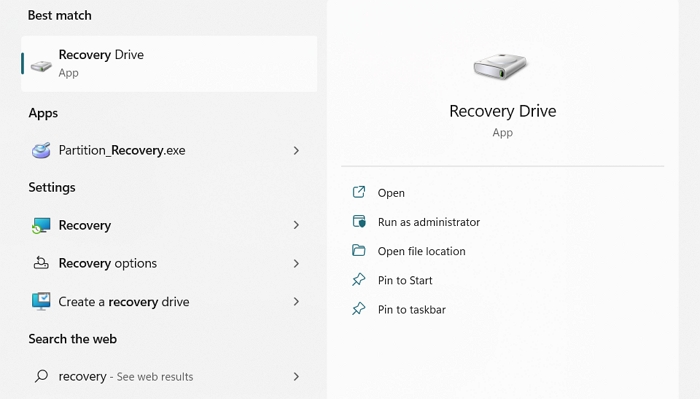Click the Recovery options icon
Viewport: 700px width, 399px height.
pyautogui.click(x=41, y=263)
